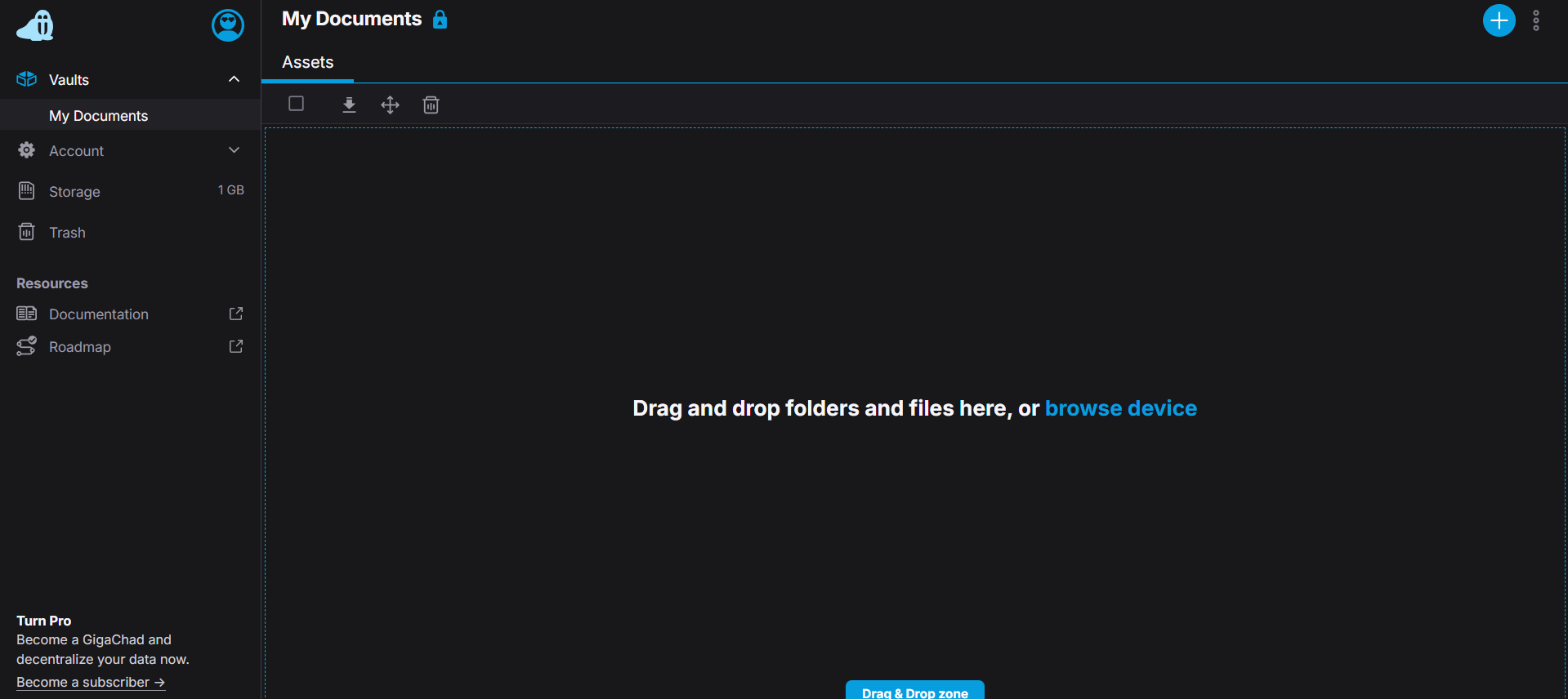Click the Roadmap route icon
The height and width of the screenshot is (699, 1568).
[x=27, y=346]
